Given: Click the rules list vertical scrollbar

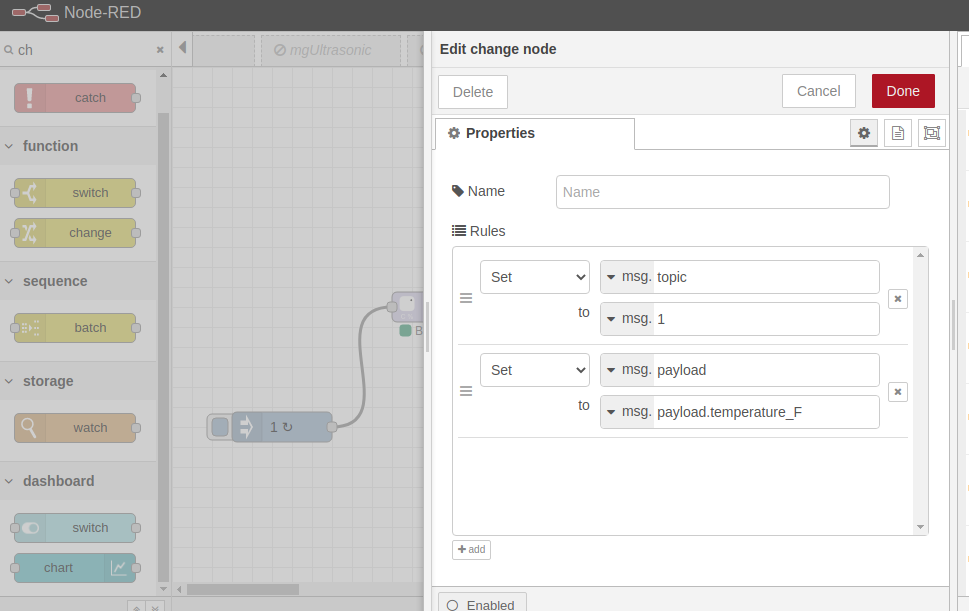Looking at the screenshot, I should click(x=921, y=390).
